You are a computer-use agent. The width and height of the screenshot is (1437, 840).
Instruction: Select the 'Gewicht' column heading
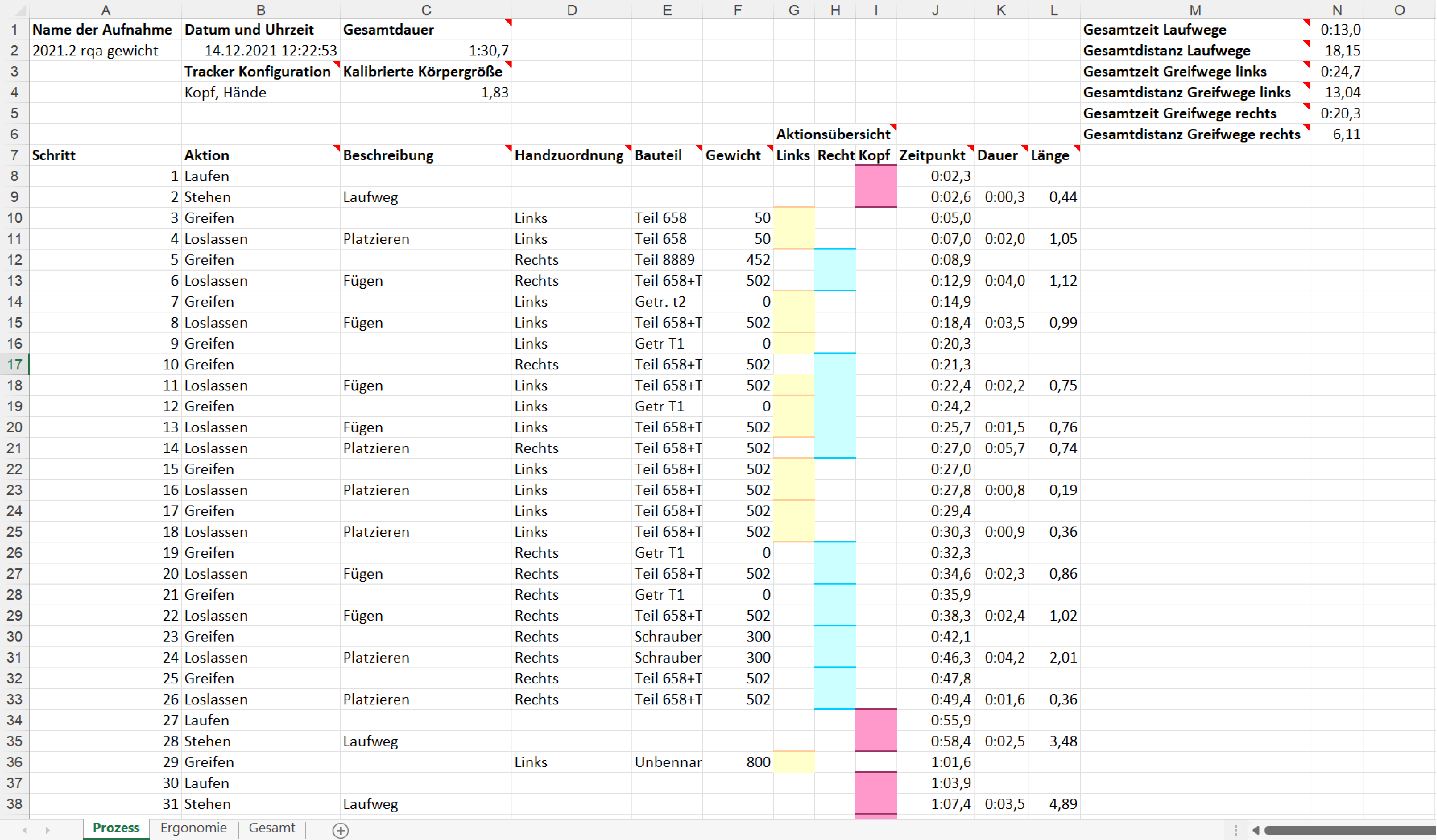[738, 155]
